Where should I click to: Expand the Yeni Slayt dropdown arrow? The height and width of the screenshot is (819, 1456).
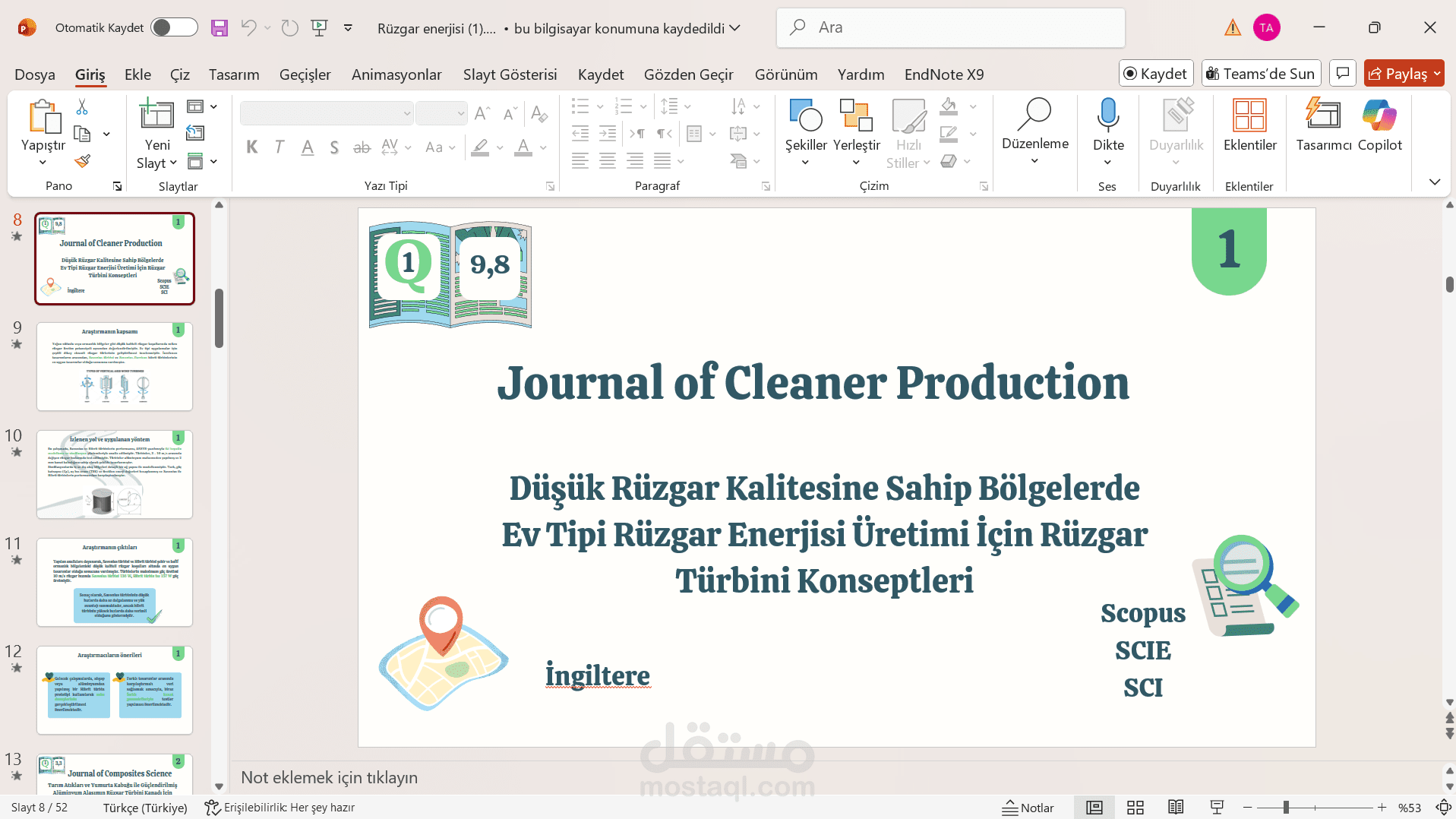point(172,163)
